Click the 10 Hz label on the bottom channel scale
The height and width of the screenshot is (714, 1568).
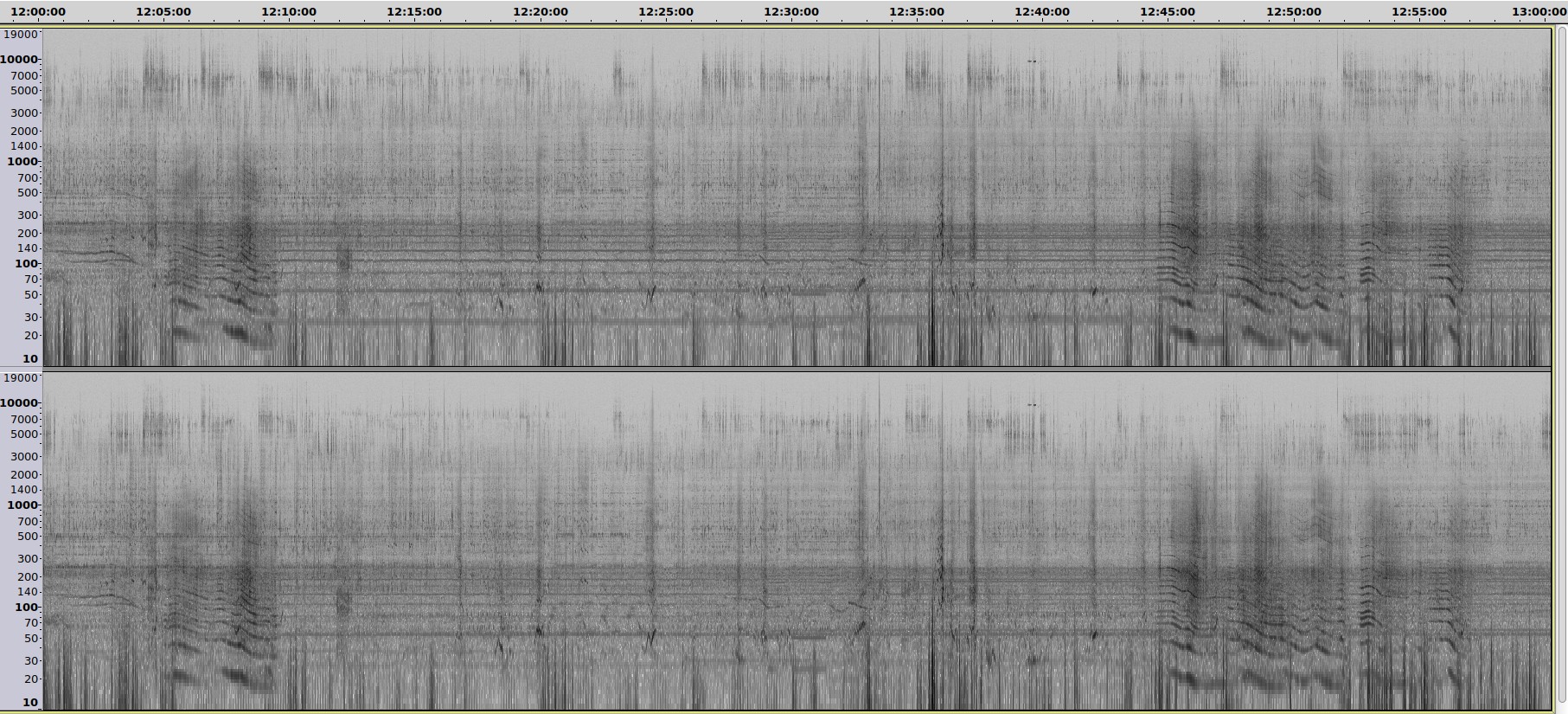coord(30,702)
